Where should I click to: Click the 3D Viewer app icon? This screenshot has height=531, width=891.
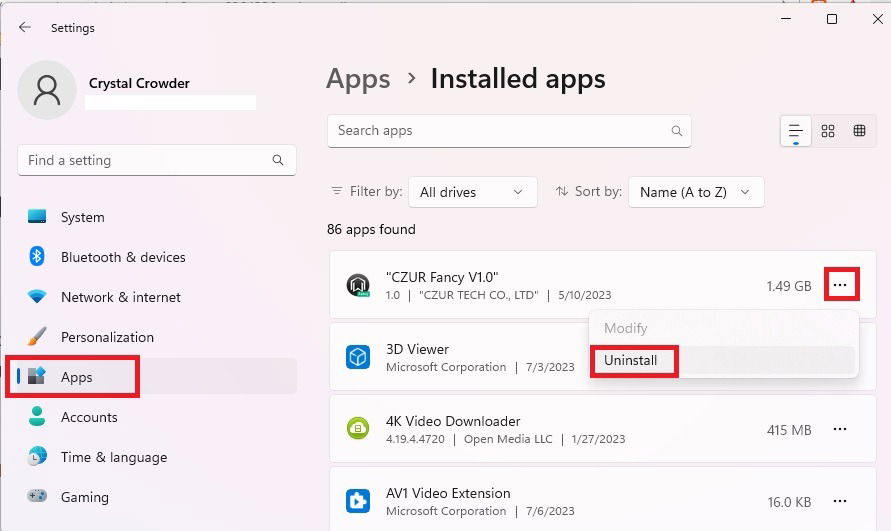click(358, 357)
